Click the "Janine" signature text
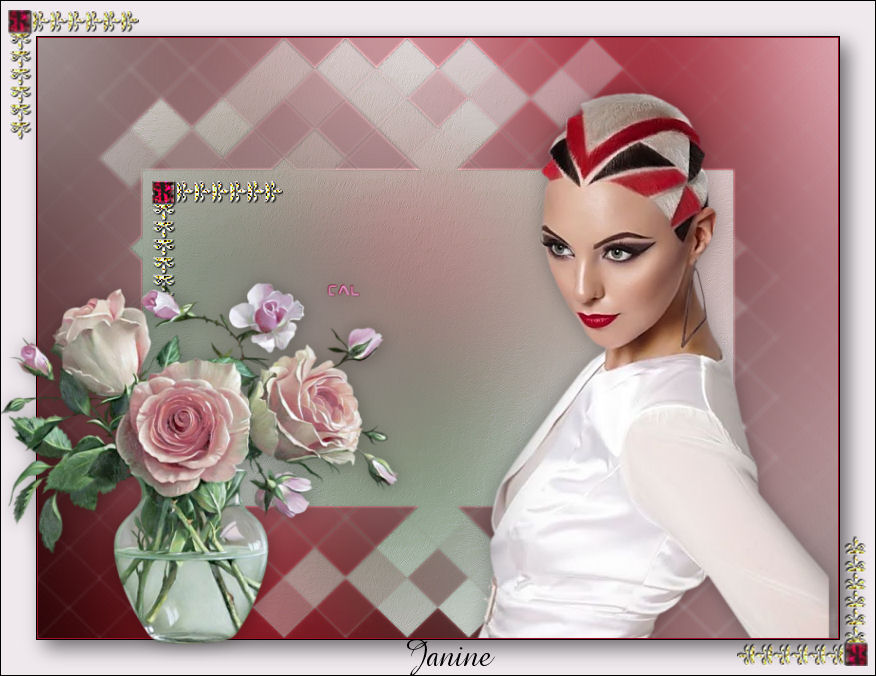876x676 pixels. (x=450, y=657)
